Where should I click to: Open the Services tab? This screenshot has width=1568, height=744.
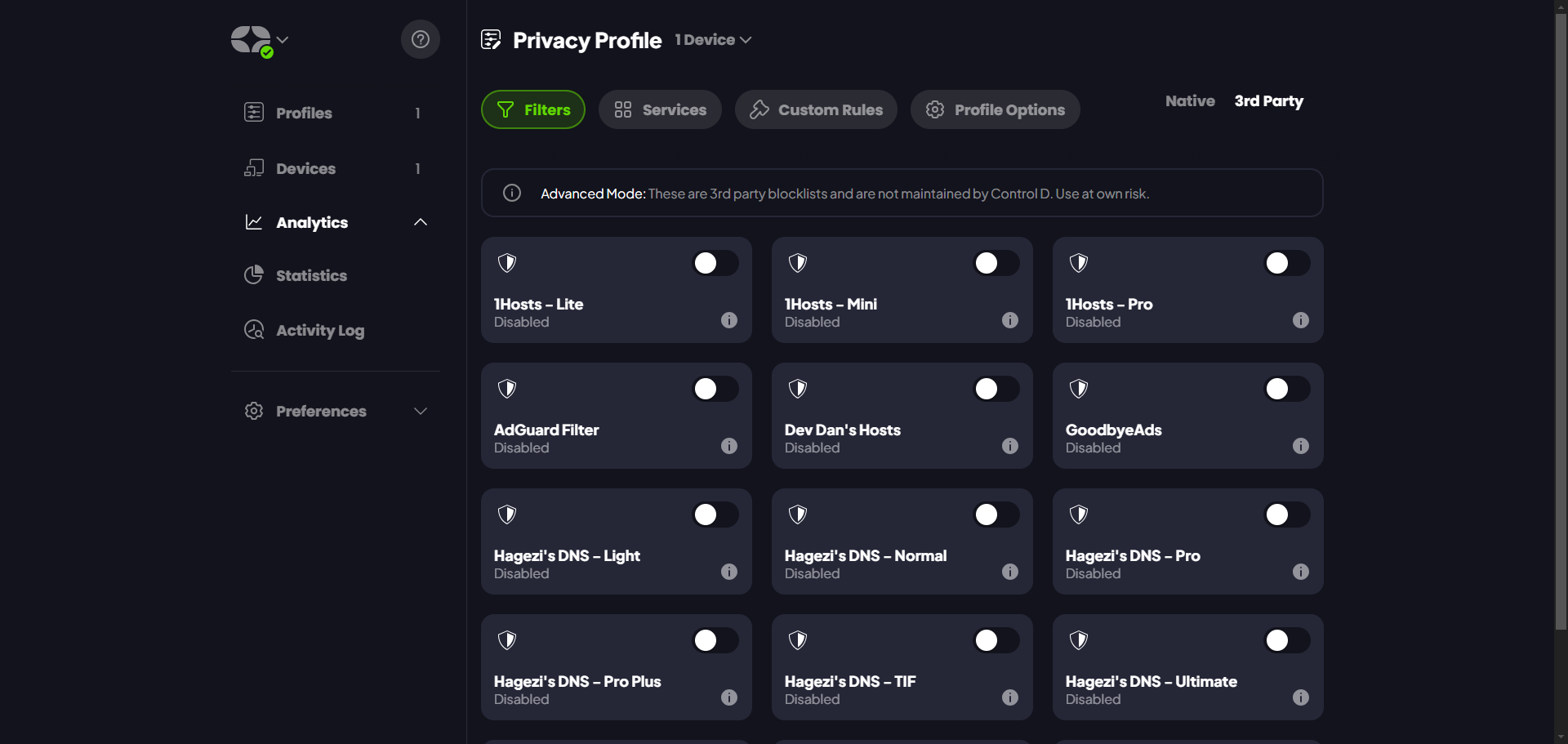[660, 109]
